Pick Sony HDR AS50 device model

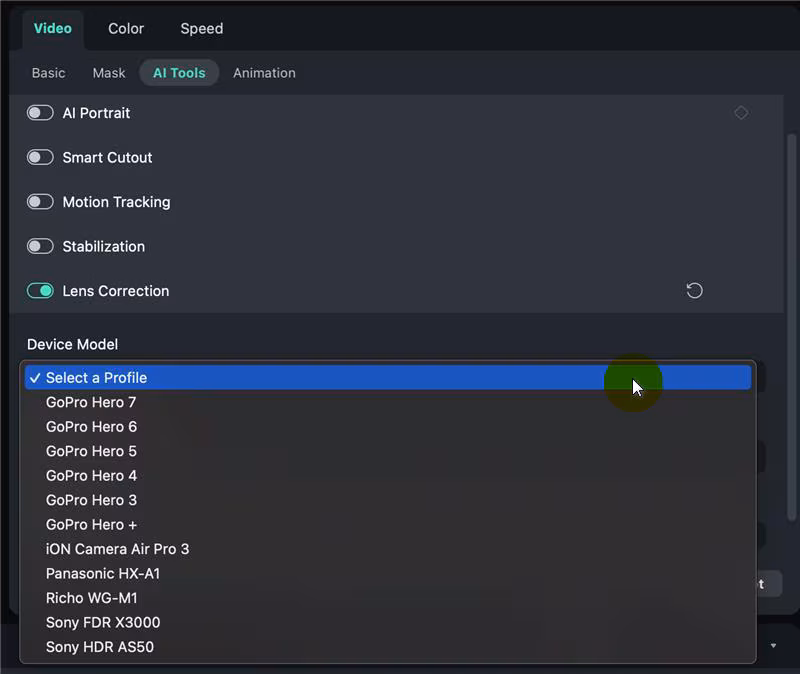click(388, 647)
